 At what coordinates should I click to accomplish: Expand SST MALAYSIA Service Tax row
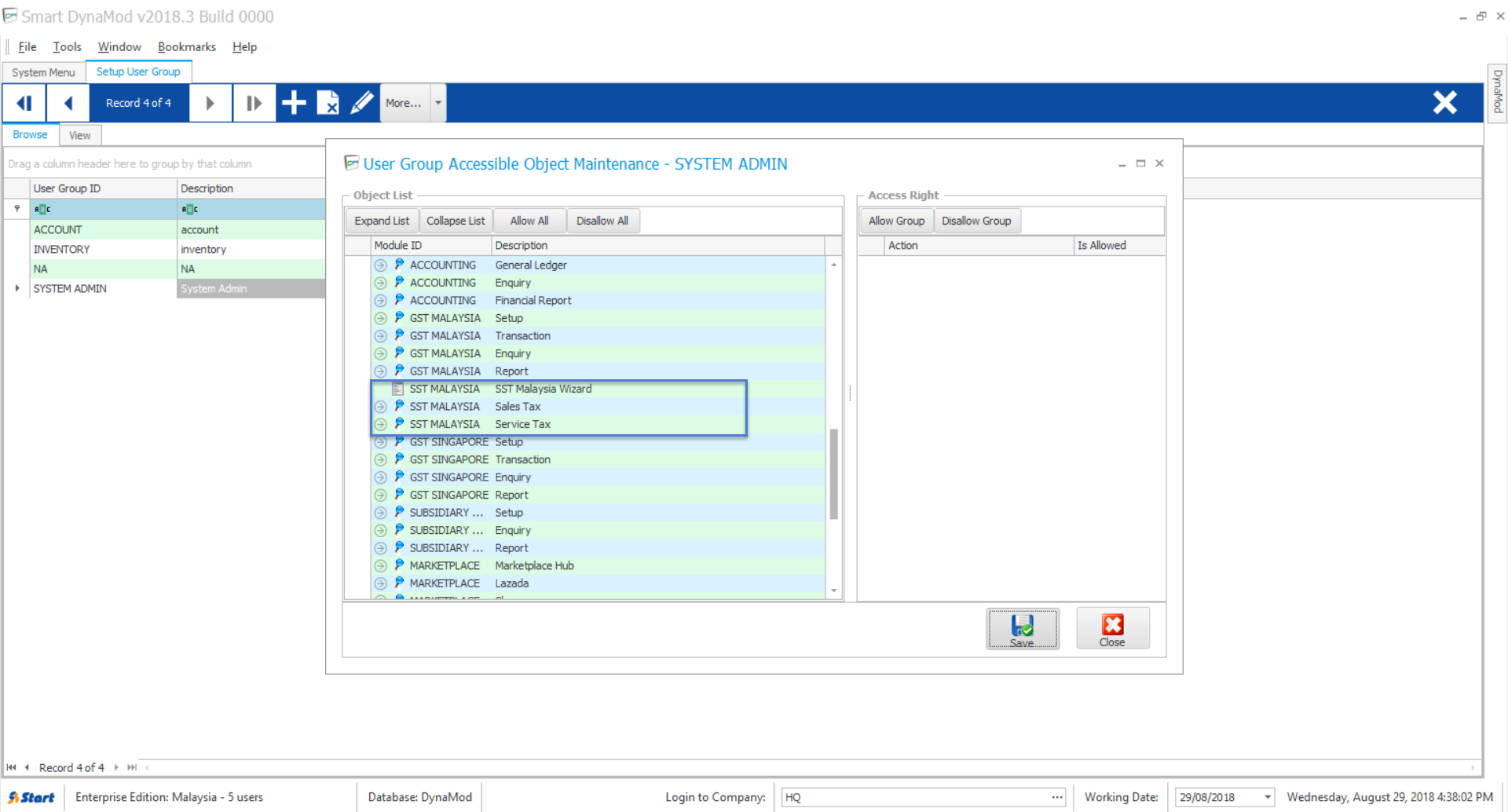(x=381, y=424)
